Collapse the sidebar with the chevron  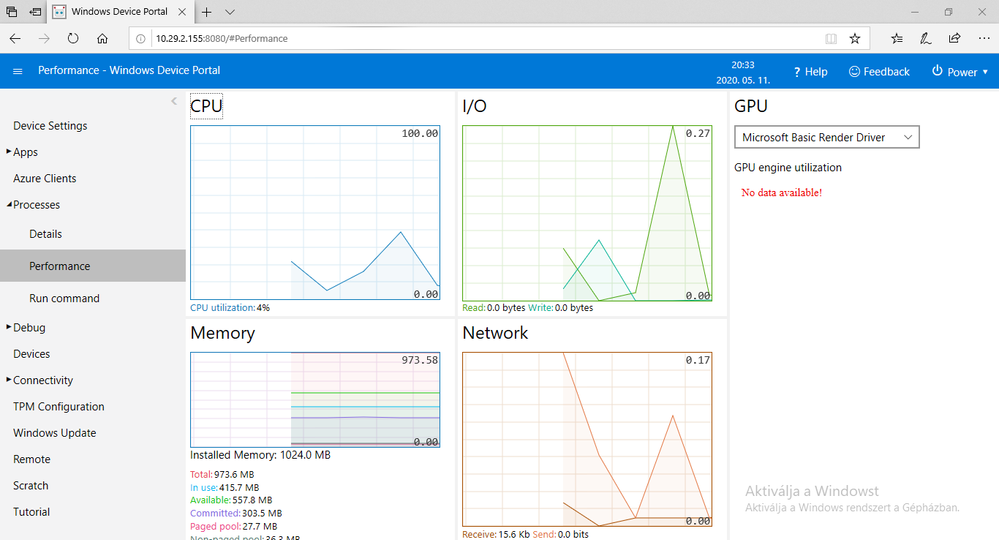(x=174, y=101)
